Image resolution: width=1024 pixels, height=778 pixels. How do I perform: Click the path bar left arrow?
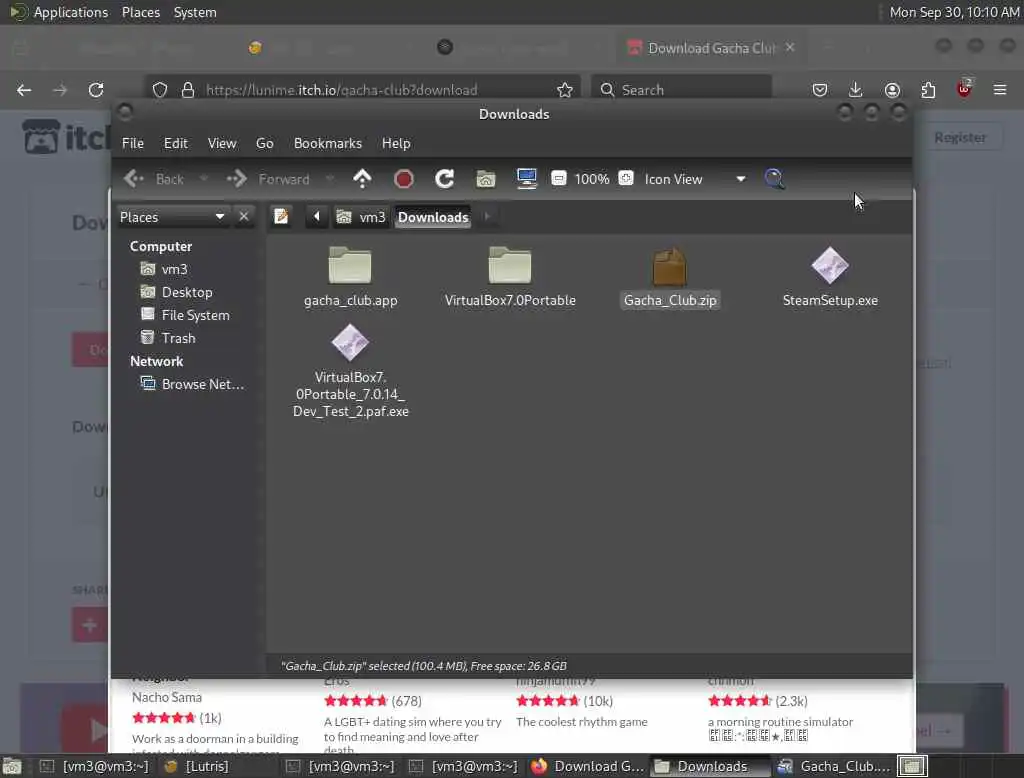click(x=317, y=217)
